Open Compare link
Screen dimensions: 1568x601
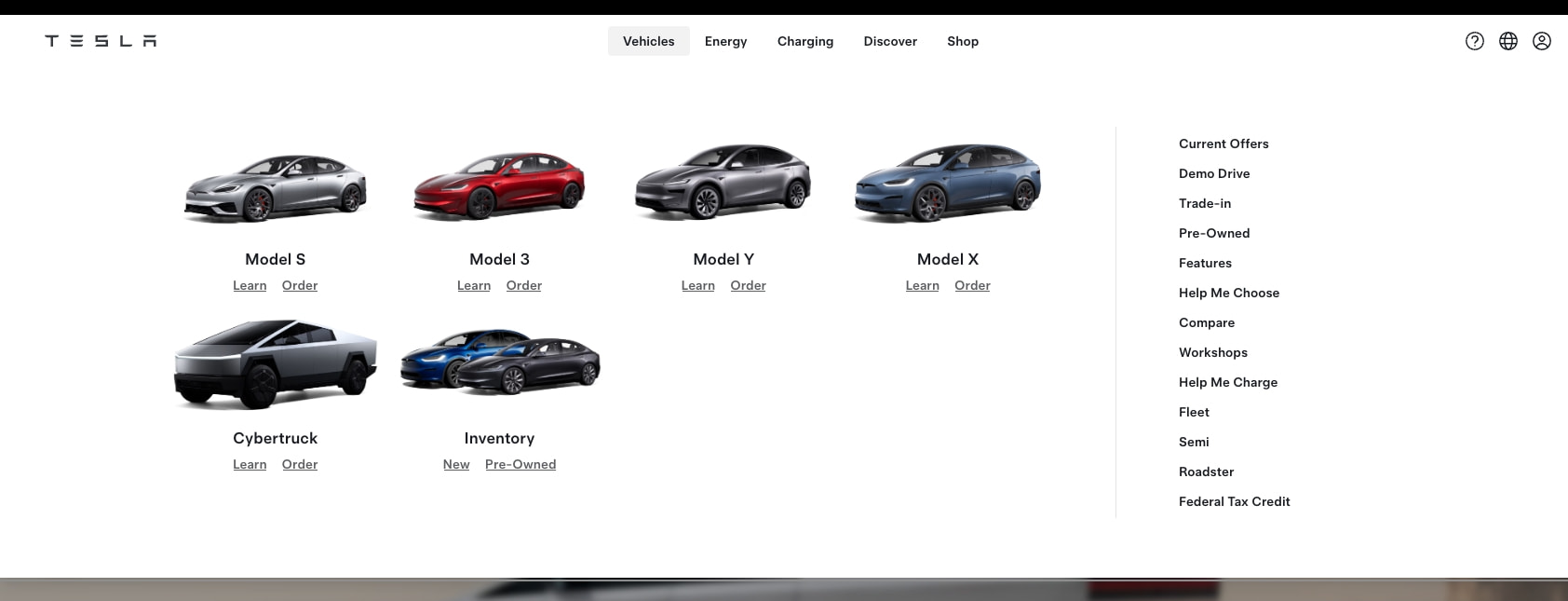click(1207, 322)
